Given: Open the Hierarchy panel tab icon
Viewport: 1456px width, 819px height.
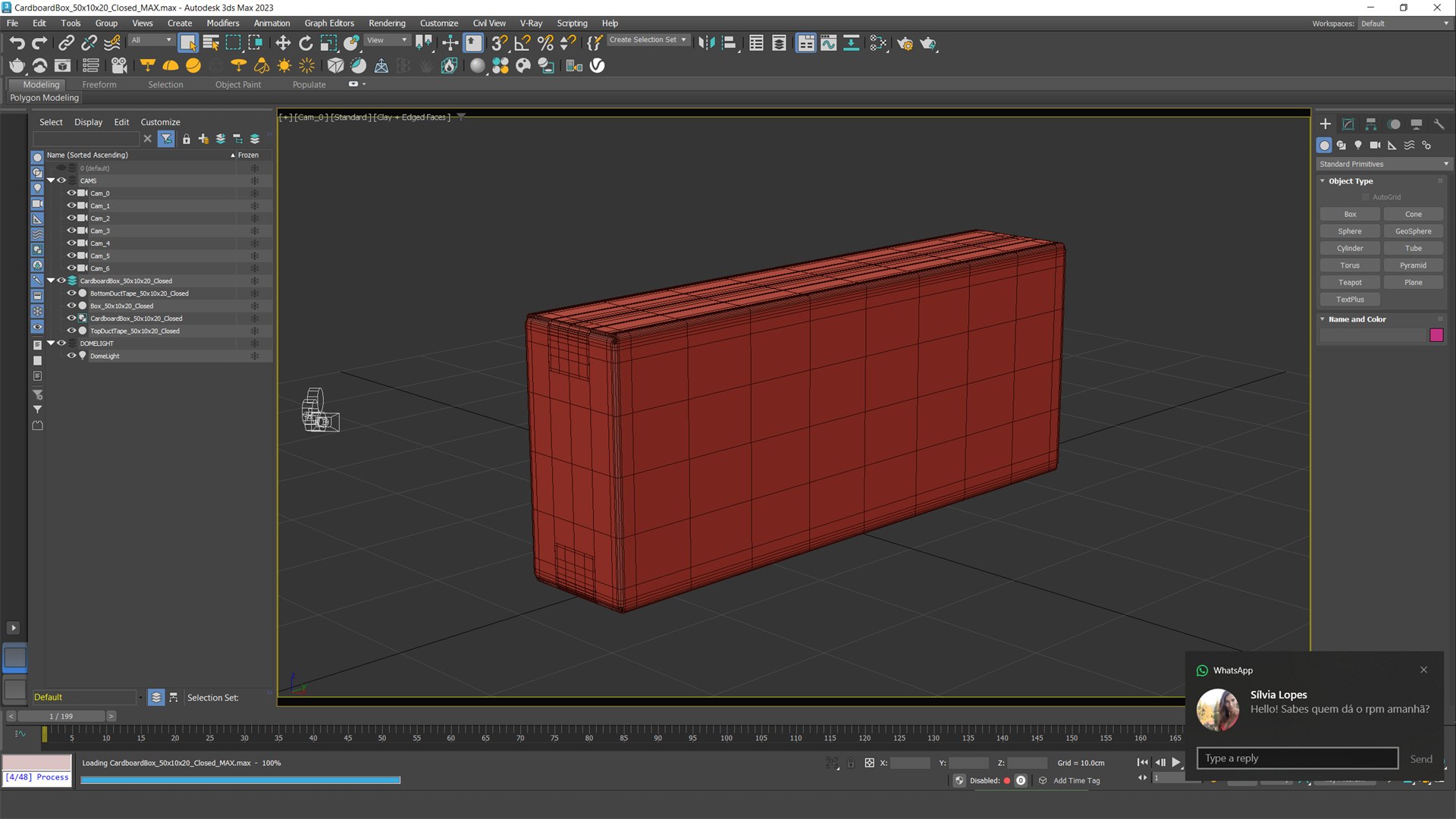Looking at the screenshot, I should (x=1371, y=124).
